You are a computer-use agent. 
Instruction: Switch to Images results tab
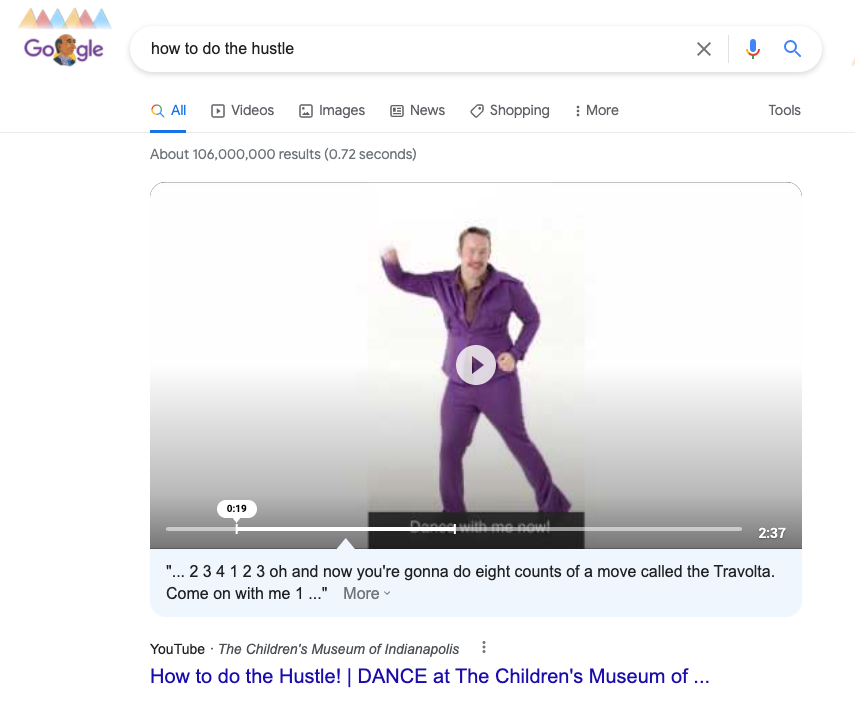pyautogui.click(x=332, y=111)
